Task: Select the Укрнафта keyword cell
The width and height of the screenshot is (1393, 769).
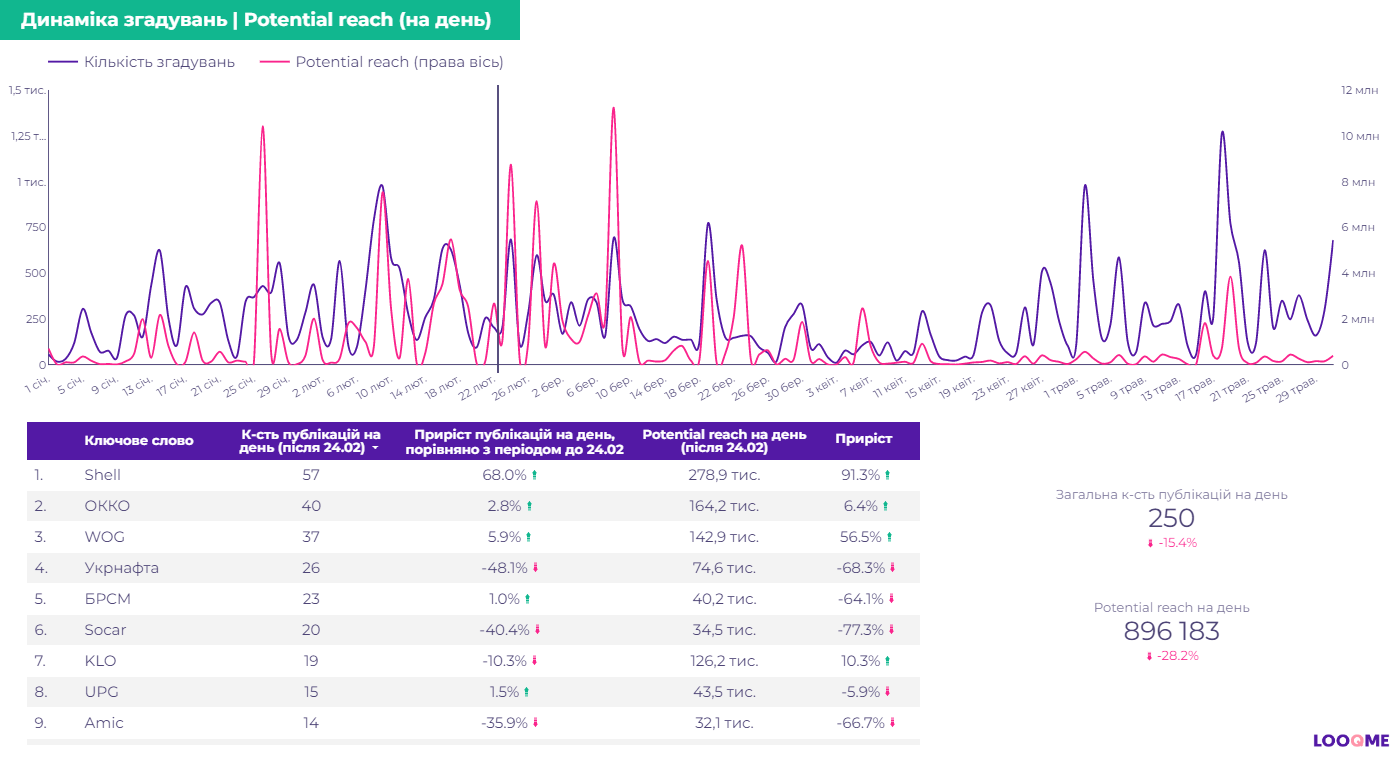Action: [x=121, y=568]
